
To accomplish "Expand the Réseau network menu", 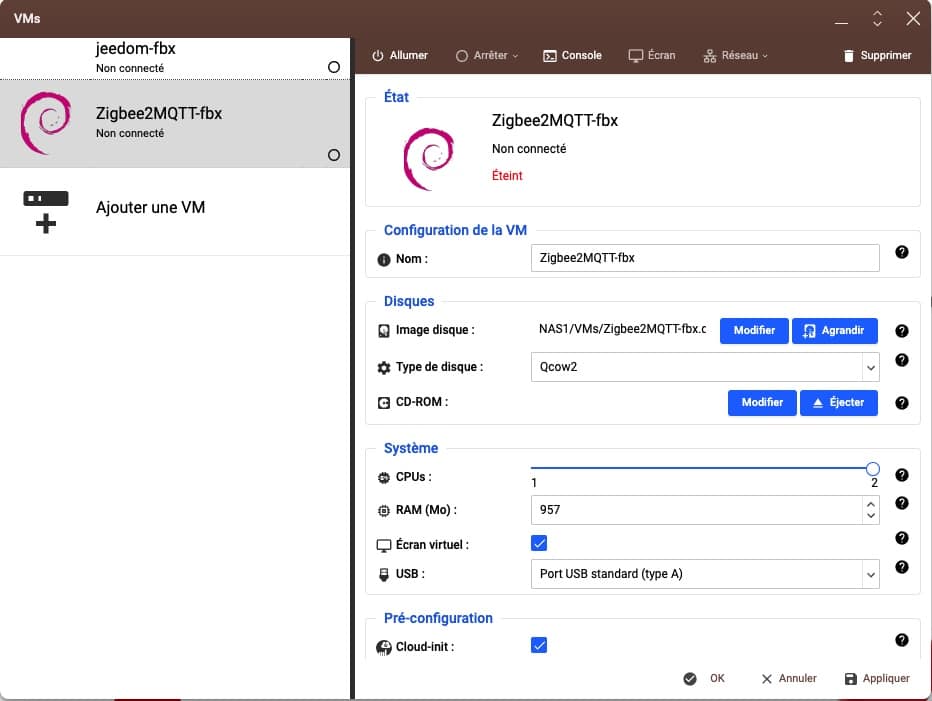I will point(735,55).
